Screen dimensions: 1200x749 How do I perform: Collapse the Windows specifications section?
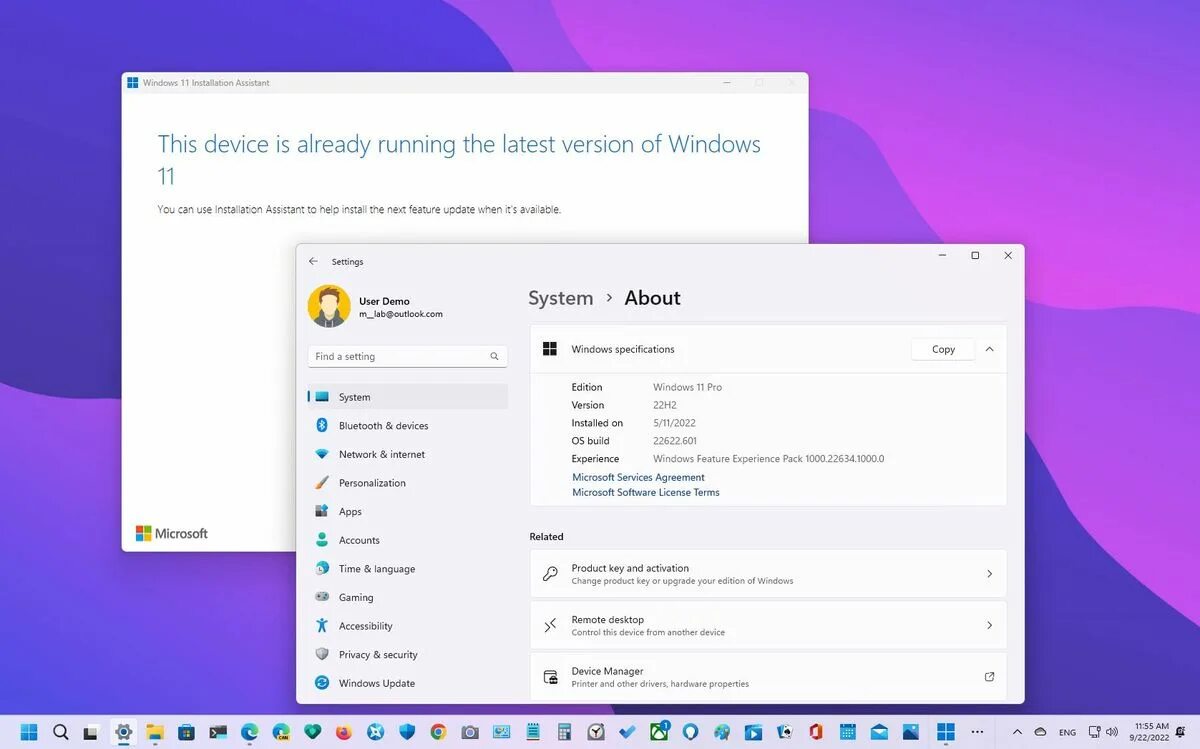click(x=989, y=349)
